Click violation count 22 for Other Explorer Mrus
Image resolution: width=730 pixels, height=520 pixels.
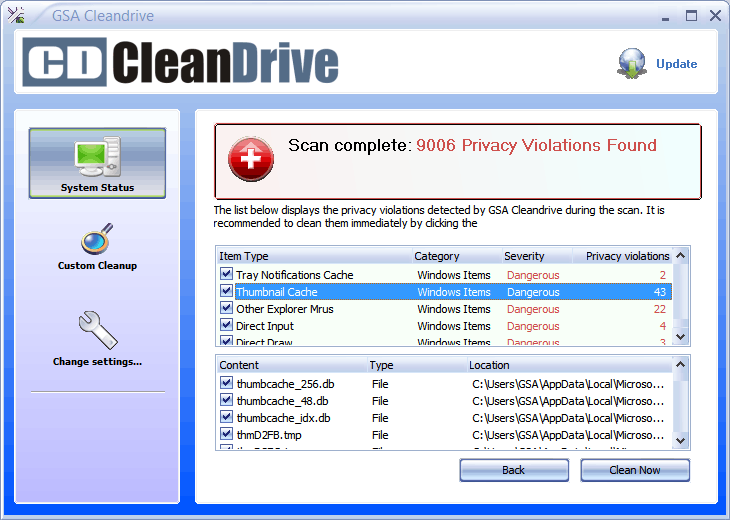(x=660, y=309)
